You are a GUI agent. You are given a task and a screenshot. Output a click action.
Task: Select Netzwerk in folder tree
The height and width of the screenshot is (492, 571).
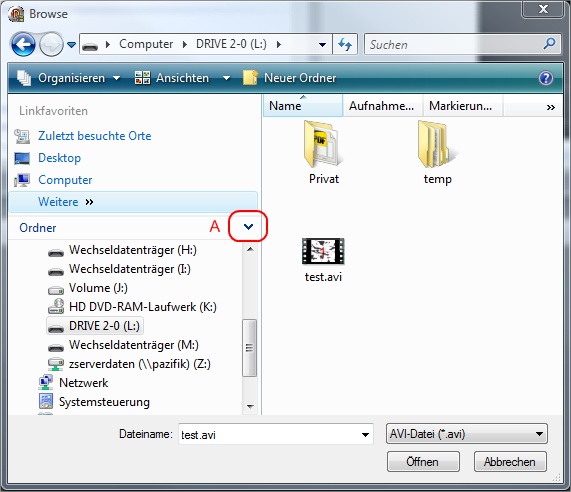click(83, 383)
